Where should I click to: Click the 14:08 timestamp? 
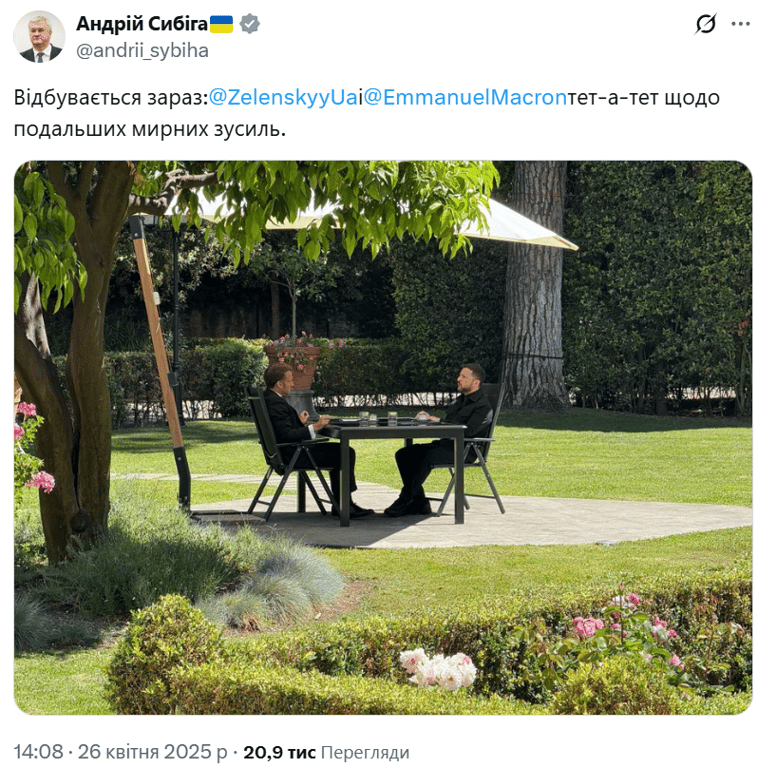pos(38,752)
